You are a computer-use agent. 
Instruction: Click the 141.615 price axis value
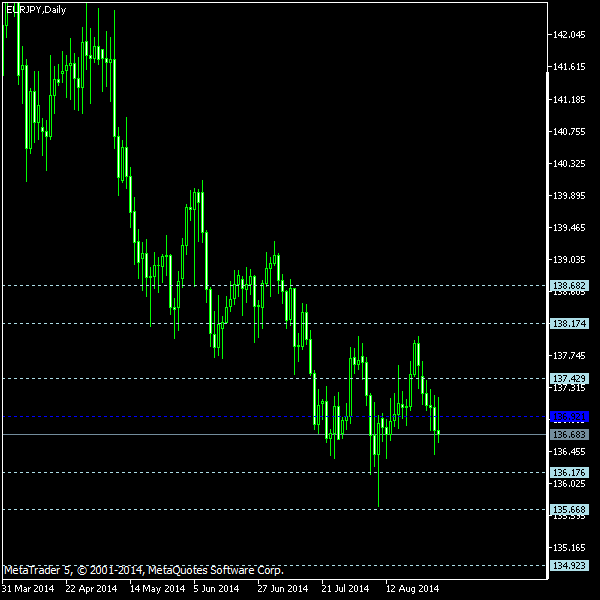click(x=569, y=67)
